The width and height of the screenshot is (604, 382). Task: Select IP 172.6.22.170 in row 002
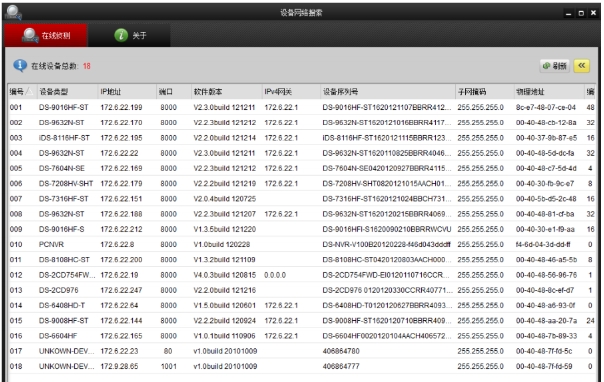tap(121, 122)
